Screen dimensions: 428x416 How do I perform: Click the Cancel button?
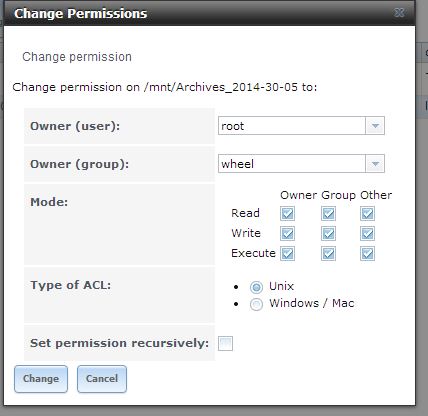point(102,379)
